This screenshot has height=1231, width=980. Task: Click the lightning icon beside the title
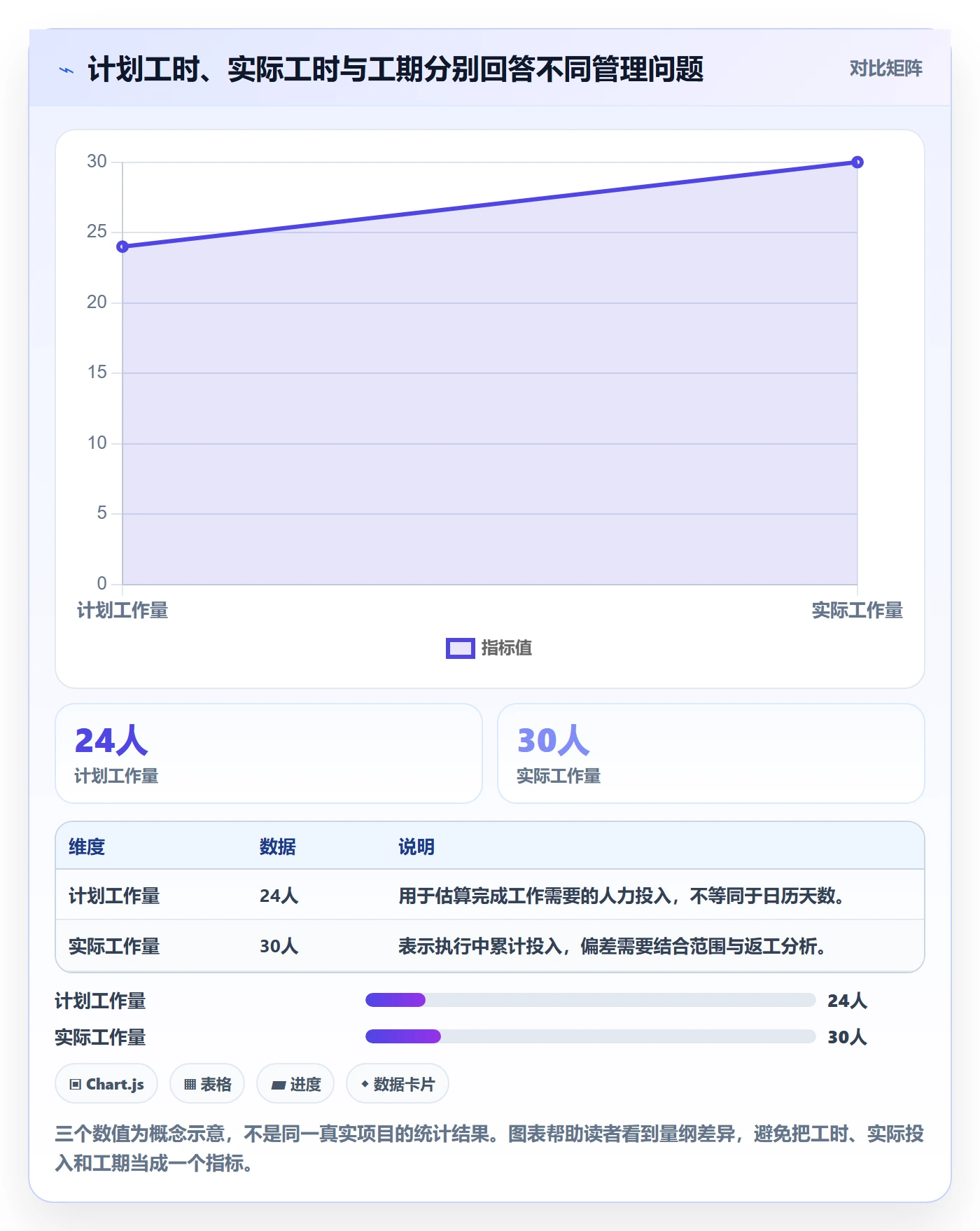(66, 70)
